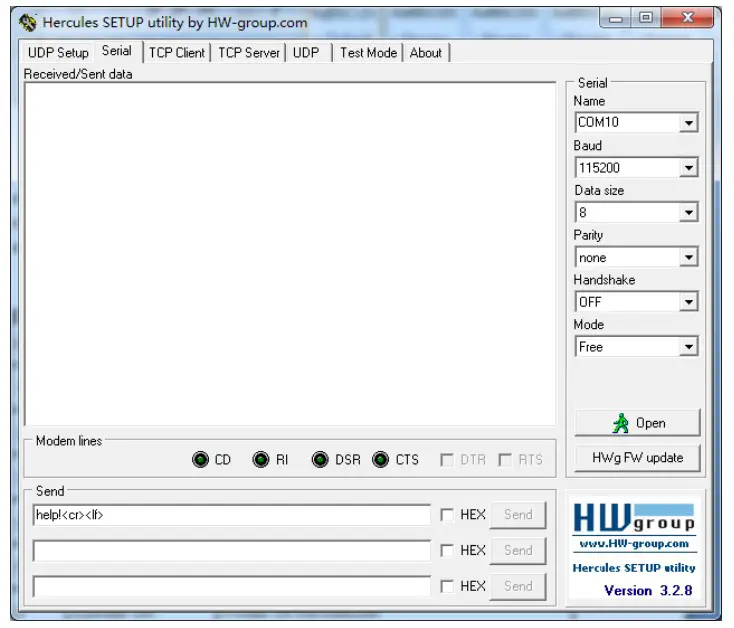Click the Received/Sent data text area

[290, 254]
